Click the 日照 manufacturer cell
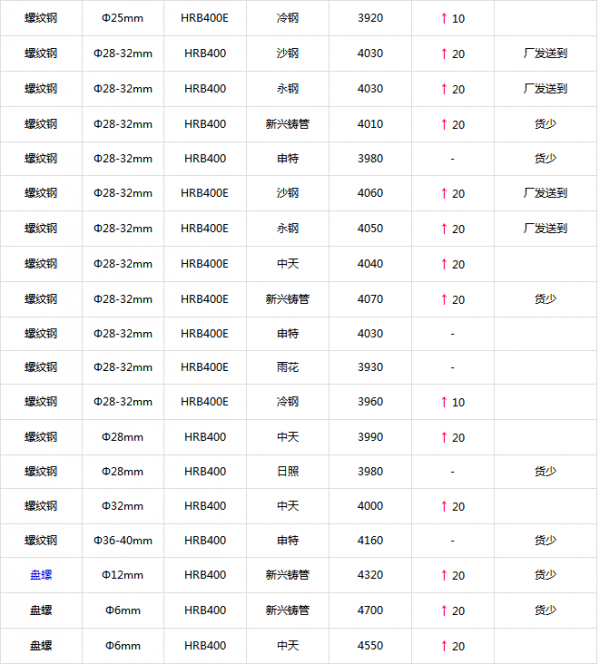600x664 pixels. point(288,471)
